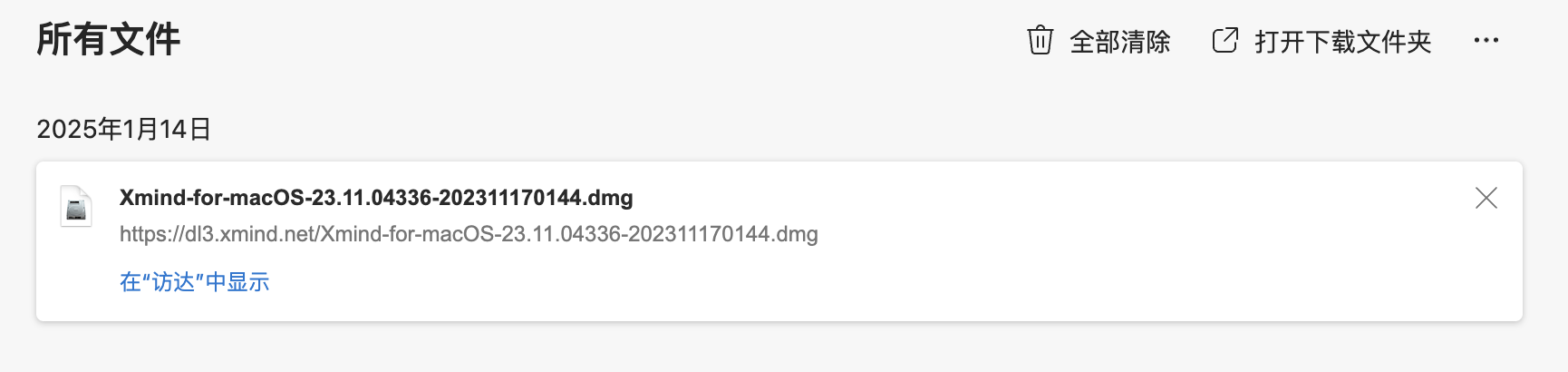Screen dimensions: 1568x372
Task: Click the gray dl3.xmind.net download URL
Action: pos(468,234)
